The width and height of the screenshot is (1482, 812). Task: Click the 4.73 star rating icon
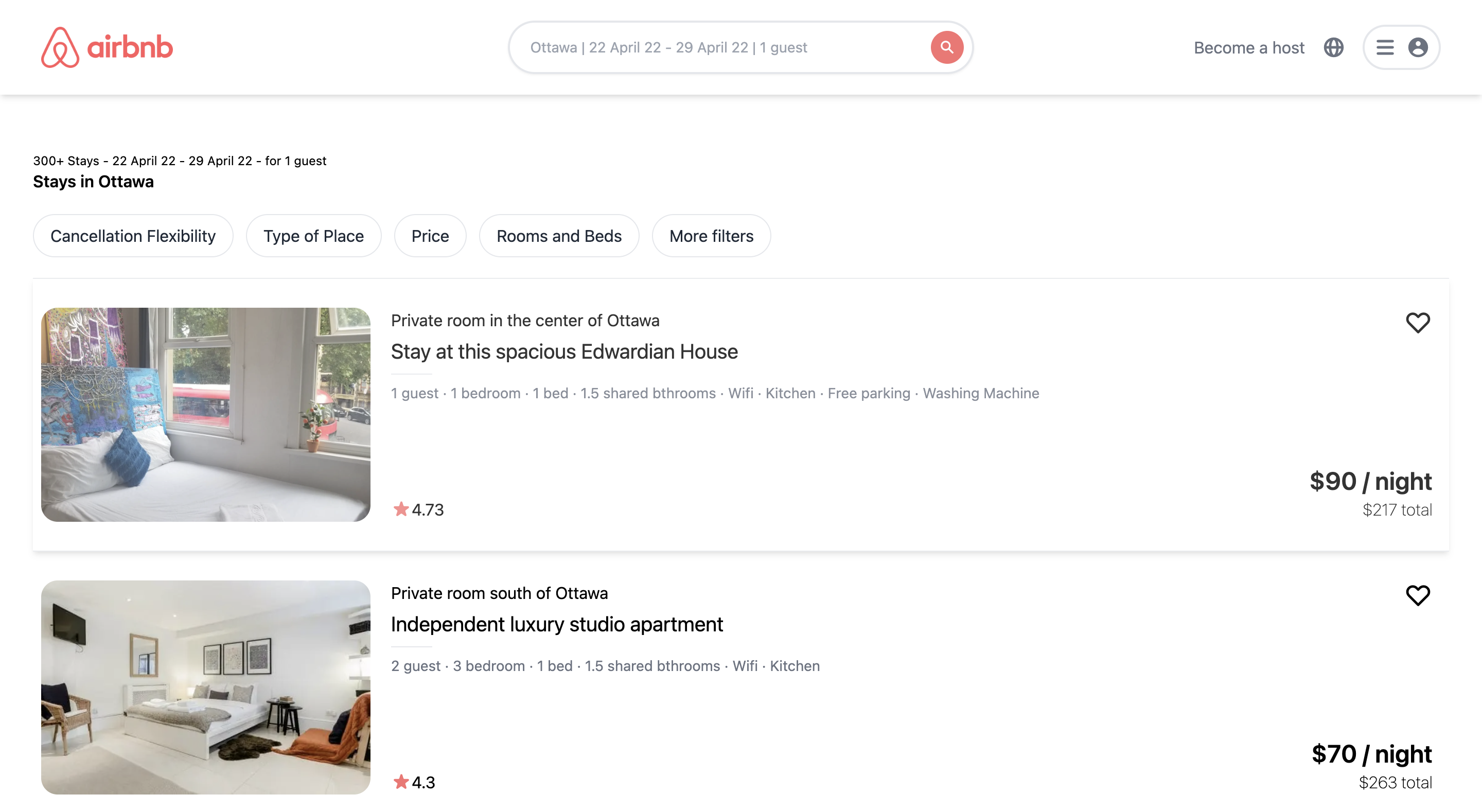click(x=401, y=509)
